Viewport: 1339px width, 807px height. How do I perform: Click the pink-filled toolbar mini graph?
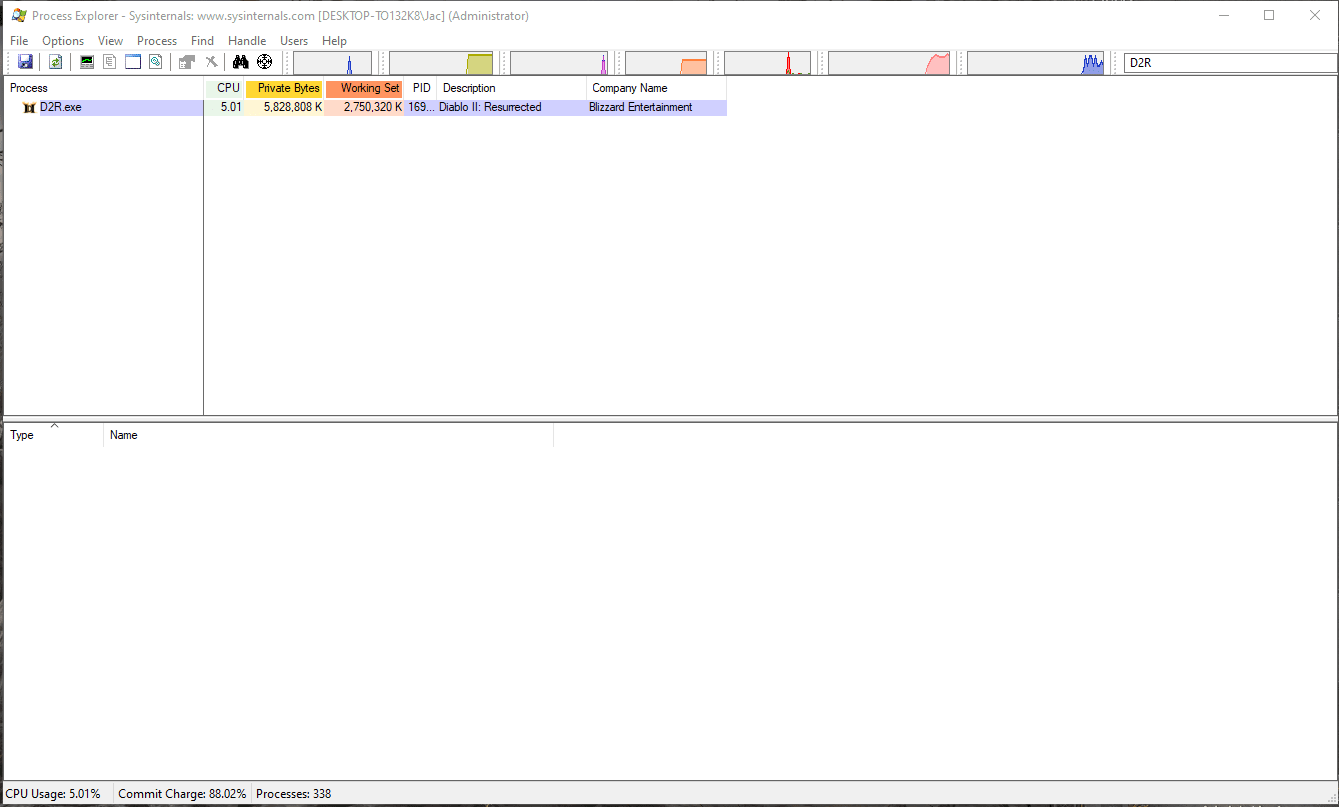pyautogui.click(x=889, y=63)
